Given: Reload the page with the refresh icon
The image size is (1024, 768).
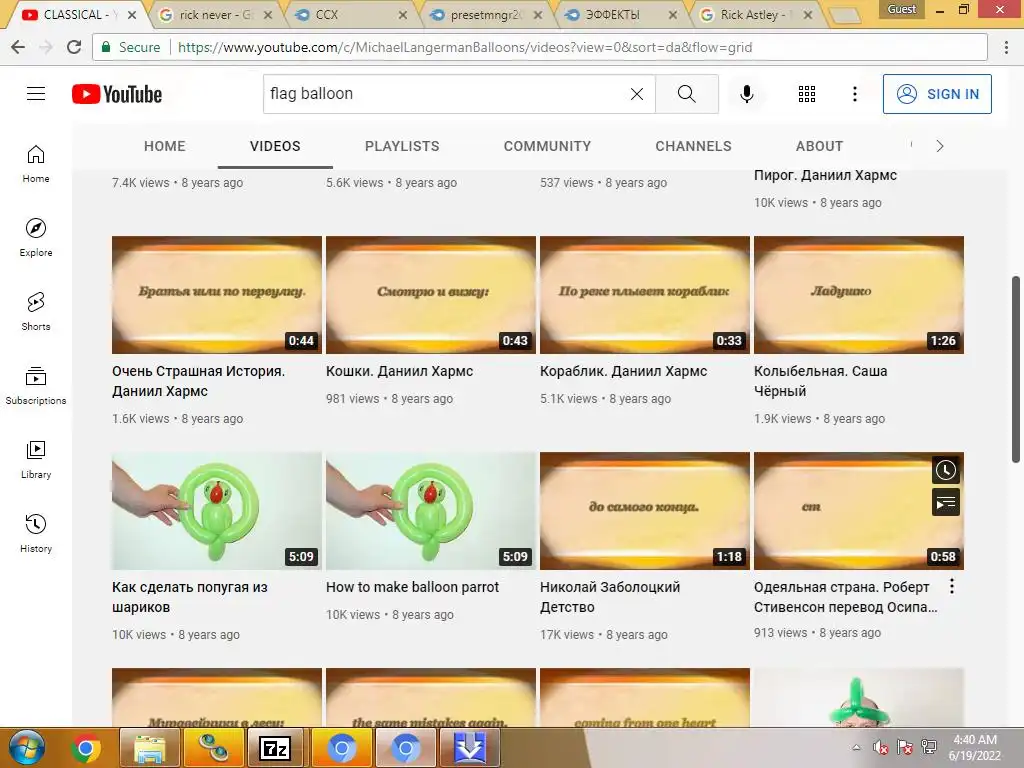Looking at the screenshot, I should 74,47.
